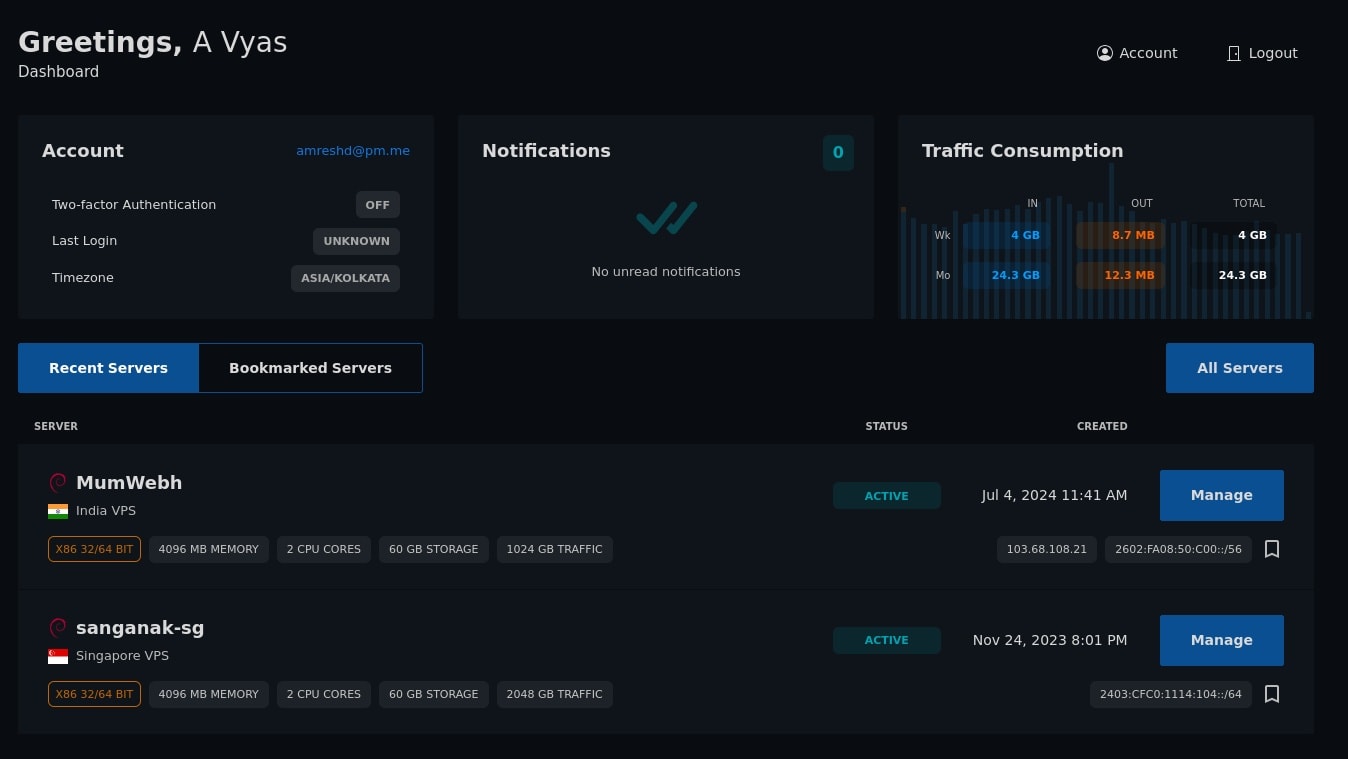Click the SERVER column header
The image size is (1348, 759).
point(56,426)
